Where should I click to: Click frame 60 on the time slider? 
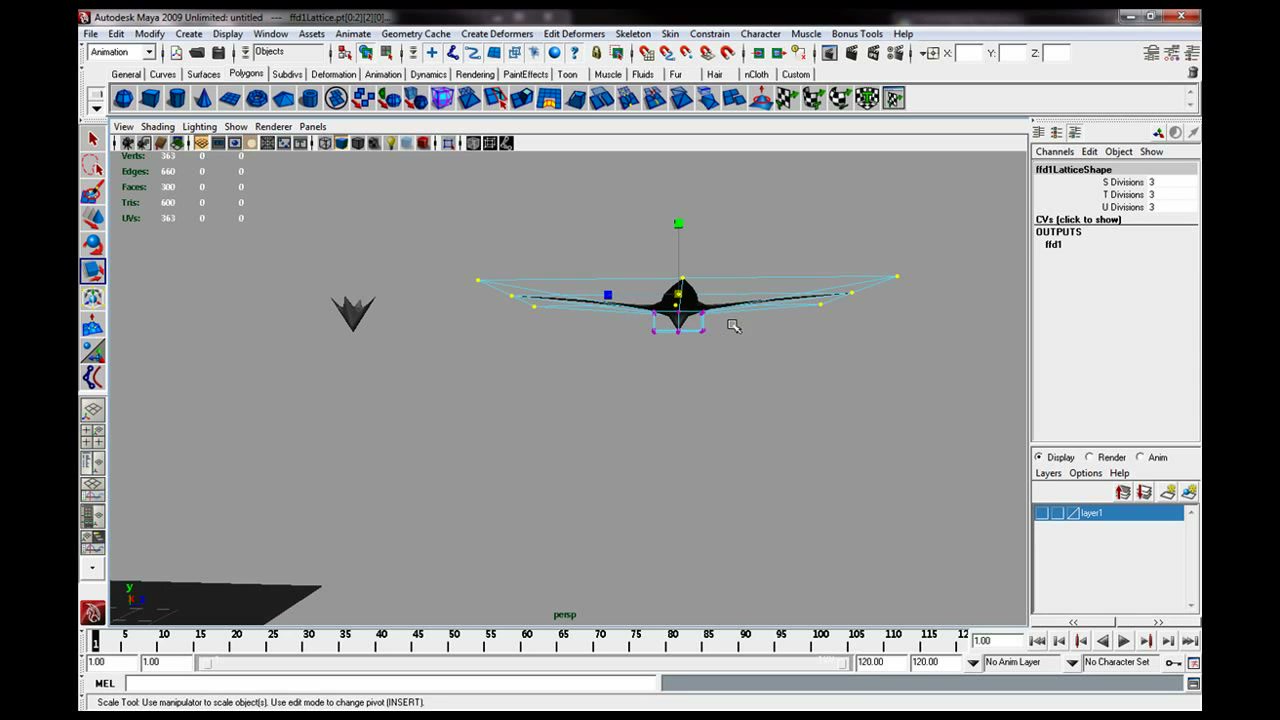[526, 640]
